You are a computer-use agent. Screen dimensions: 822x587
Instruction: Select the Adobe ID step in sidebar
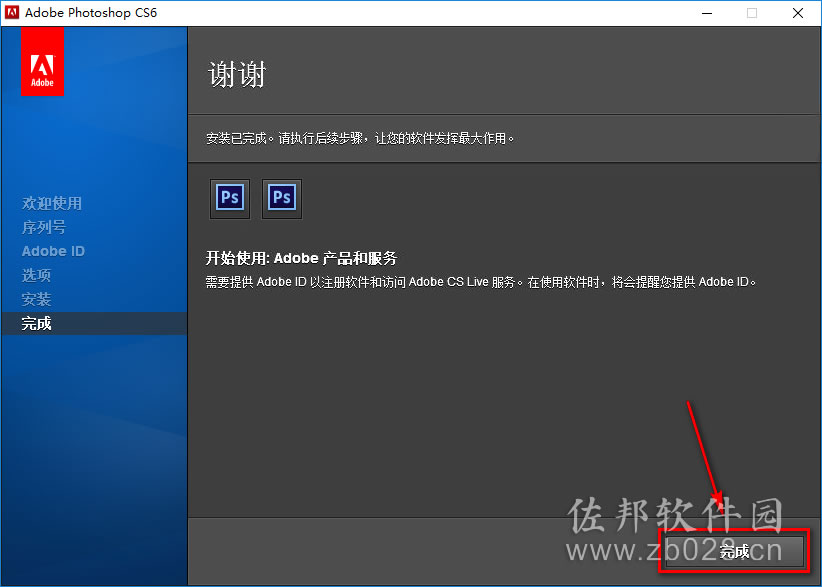pos(53,251)
